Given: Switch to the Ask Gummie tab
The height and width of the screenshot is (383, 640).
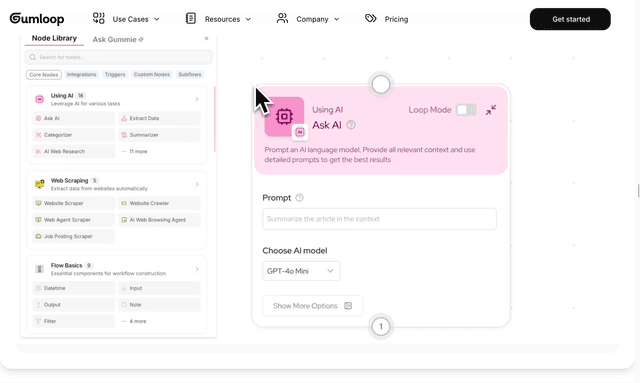Looking at the screenshot, I should [118, 40].
